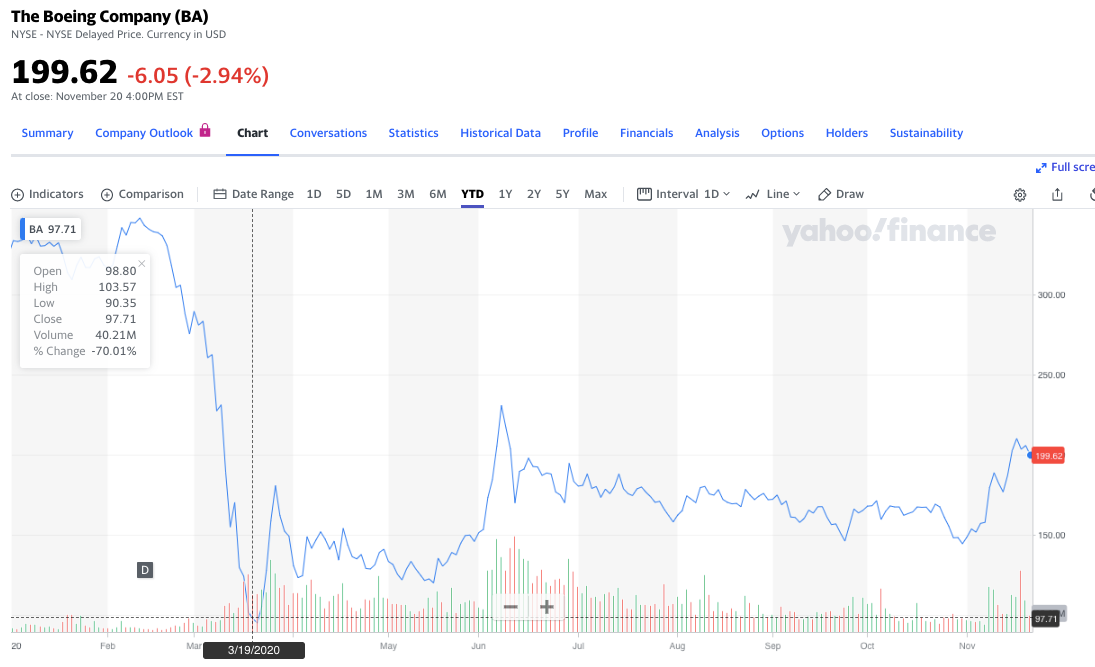Click the Low 90.35 value

click(121, 303)
